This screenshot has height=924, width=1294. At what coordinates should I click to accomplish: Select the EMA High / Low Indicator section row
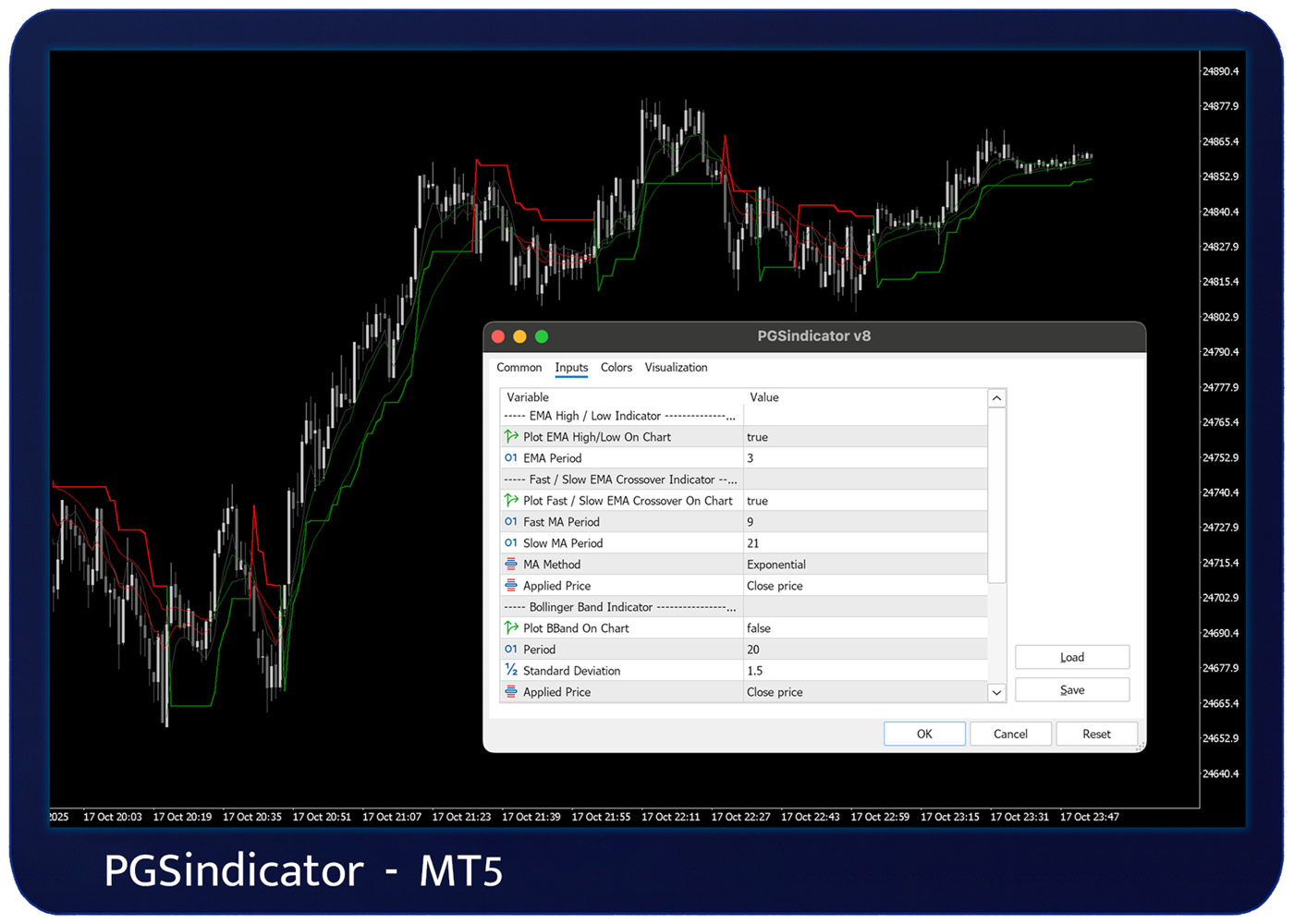[744, 416]
